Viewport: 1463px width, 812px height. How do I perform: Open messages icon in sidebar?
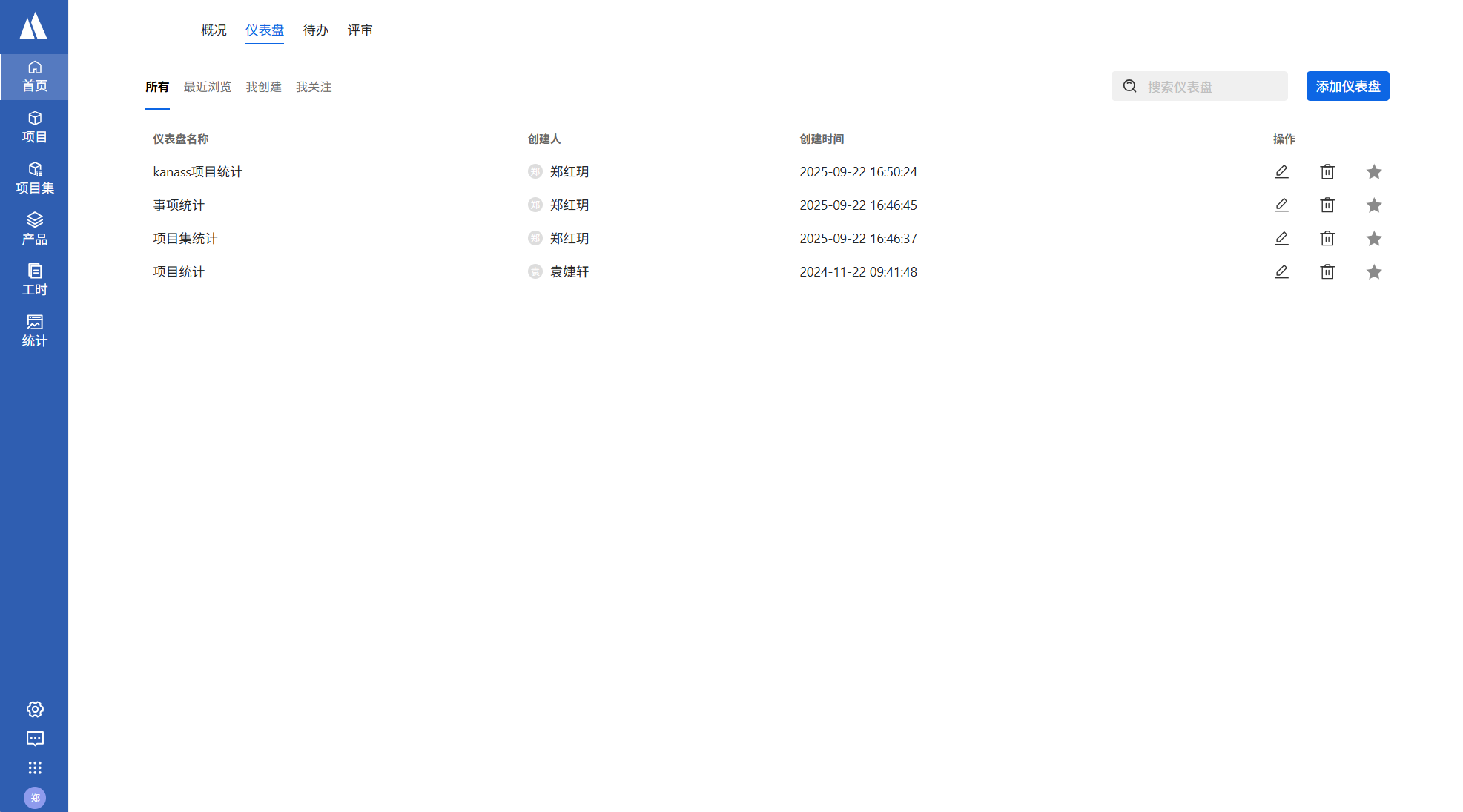click(x=35, y=739)
